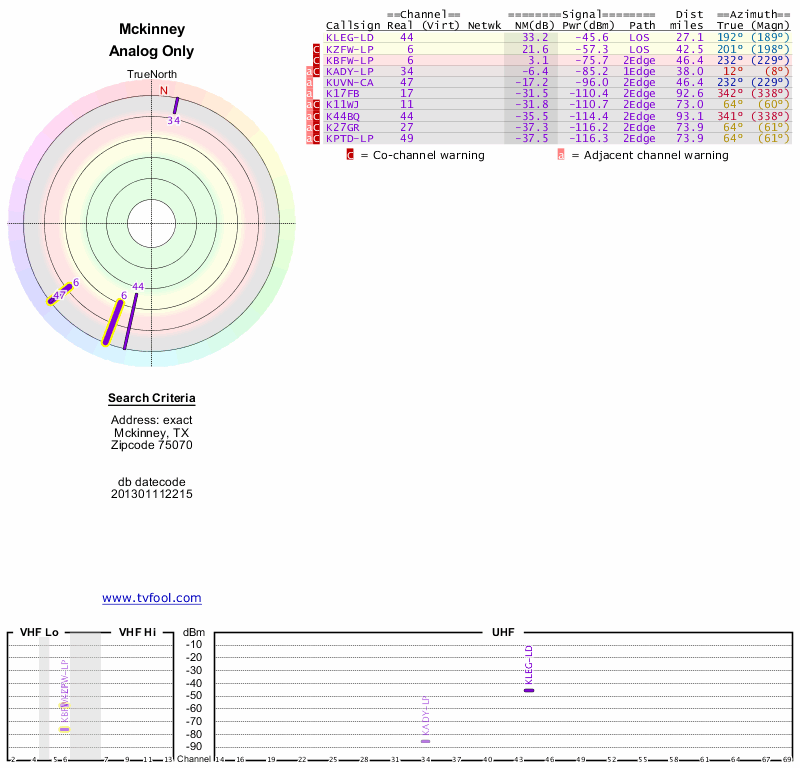Click the adjacent channel warning icon beside K17FB
Viewport: 800px width, 768px height.
point(309,93)
